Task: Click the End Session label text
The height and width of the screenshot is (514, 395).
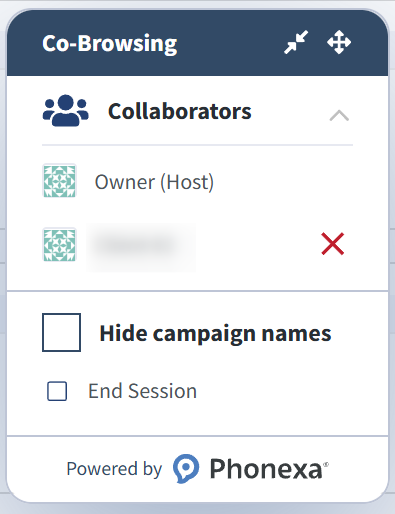Action: point(142,391)
